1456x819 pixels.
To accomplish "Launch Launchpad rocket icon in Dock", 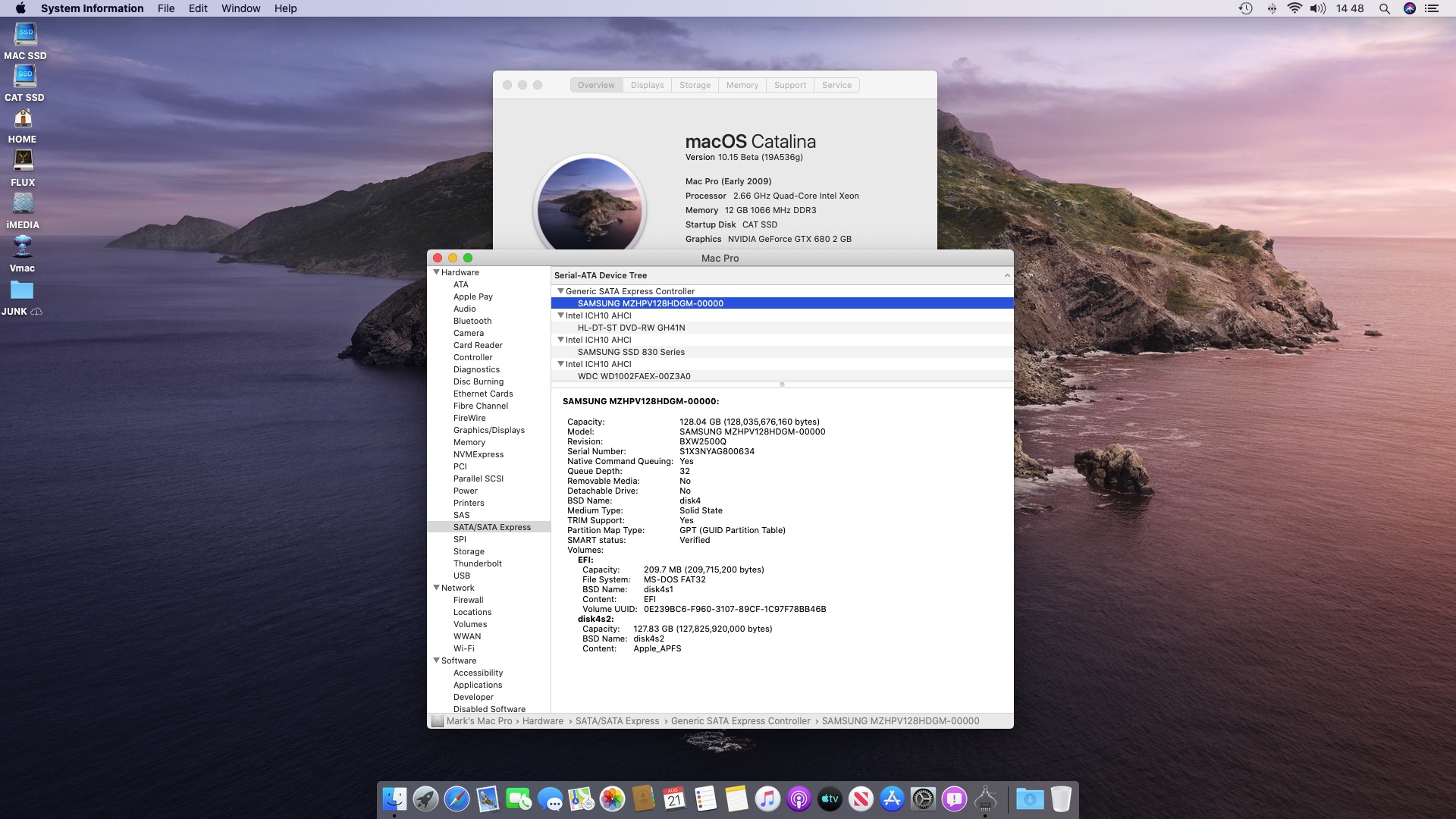I will click(425, 799).
